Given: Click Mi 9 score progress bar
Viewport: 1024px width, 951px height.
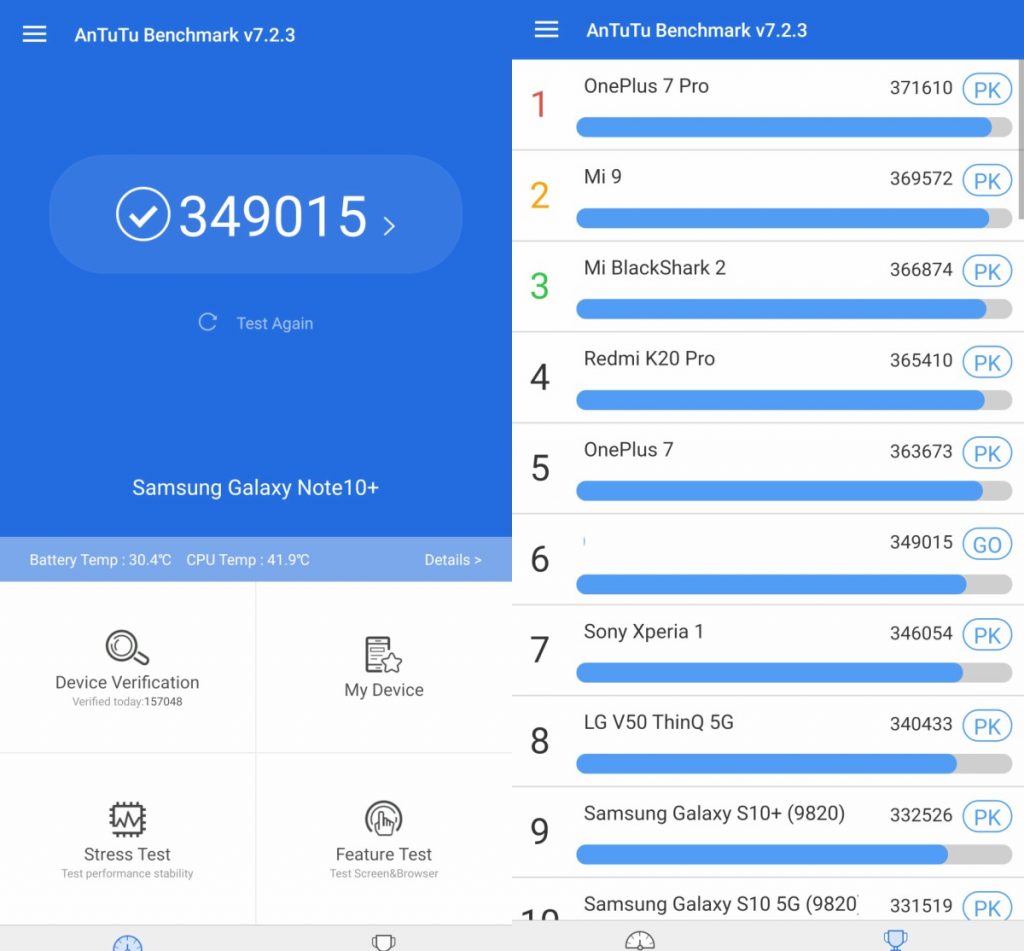Looking at the screenshot, I should 794,218.
